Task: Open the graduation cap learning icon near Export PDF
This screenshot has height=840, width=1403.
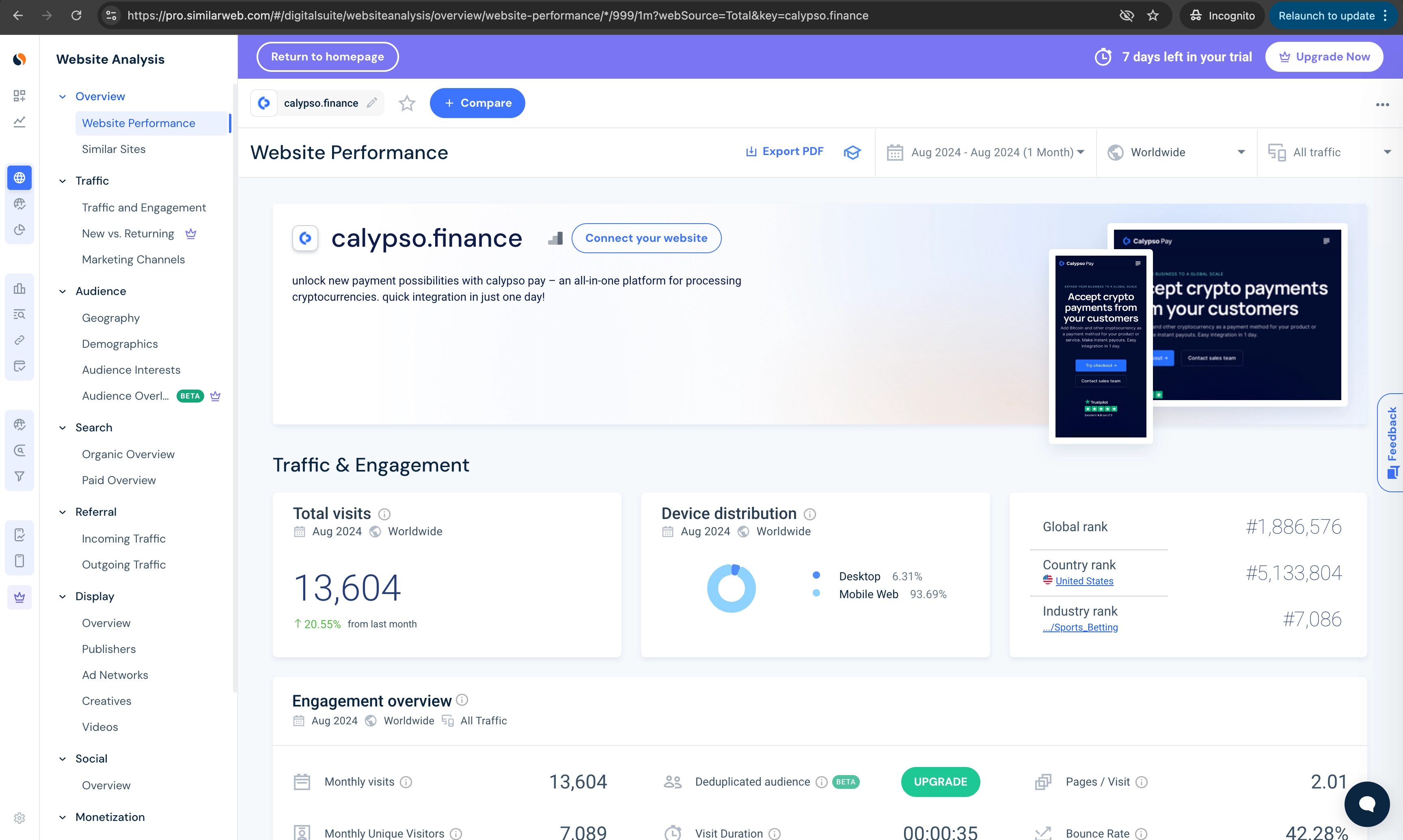Action: click(x=852, y=152)
